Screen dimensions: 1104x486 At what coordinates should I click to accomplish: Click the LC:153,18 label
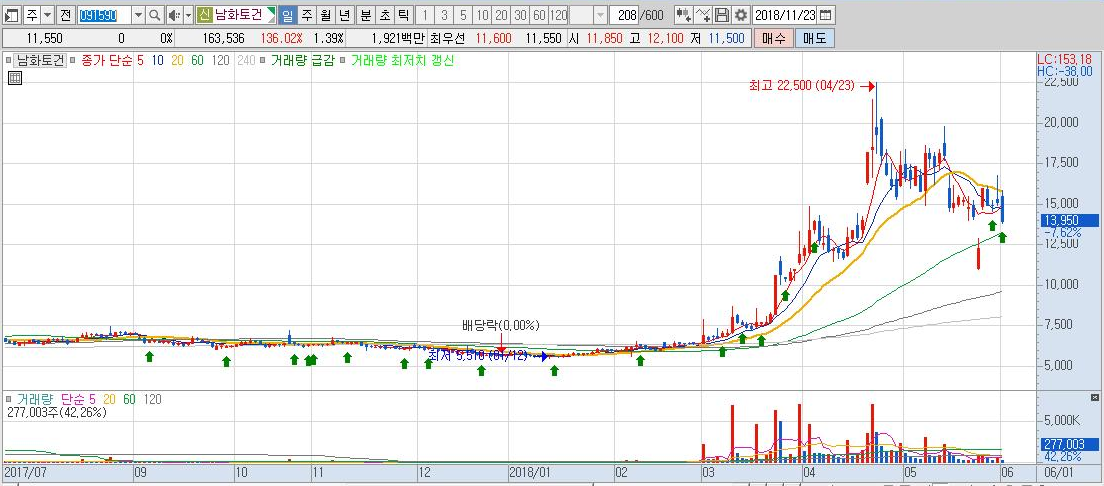click(1065, 59)
